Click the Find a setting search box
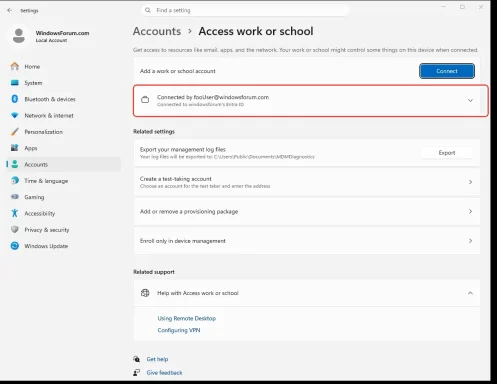This screenshot has height=384, width=497. click(x=245, y=10)
